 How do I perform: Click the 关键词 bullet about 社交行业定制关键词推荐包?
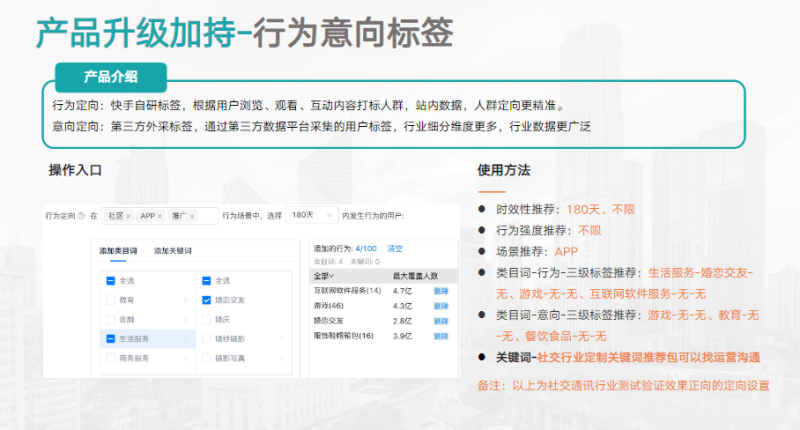[x=628, y=358]
